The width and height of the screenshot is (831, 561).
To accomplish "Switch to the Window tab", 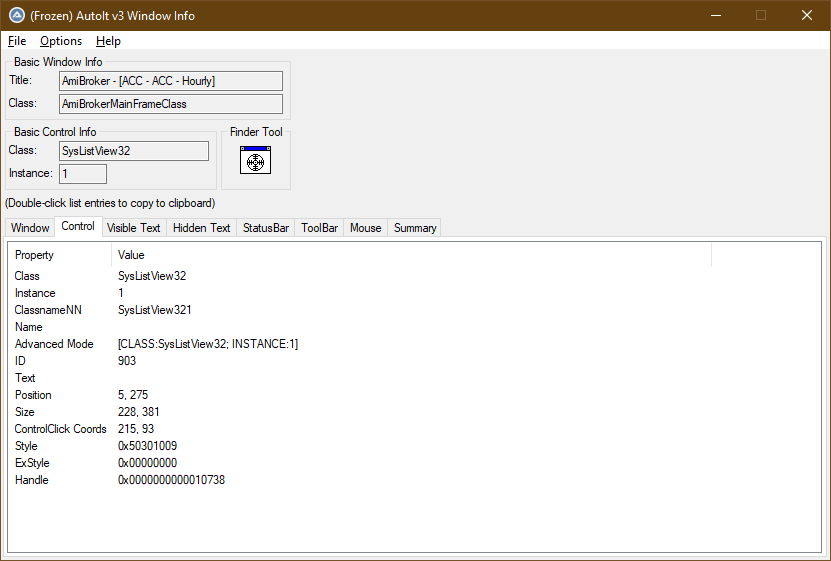I will (x=30, y=228).
